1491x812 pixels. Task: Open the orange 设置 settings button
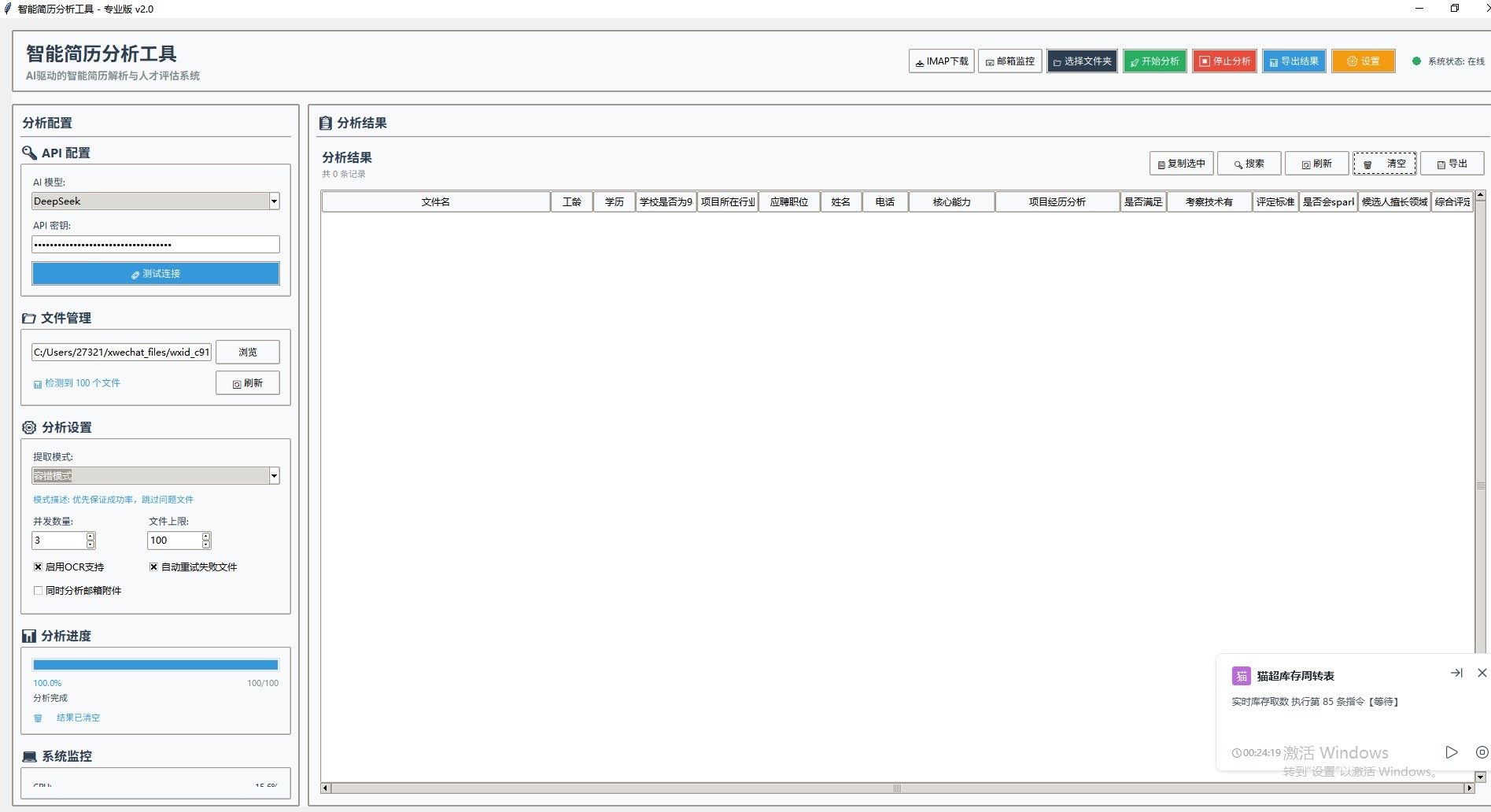[1364, 61]
